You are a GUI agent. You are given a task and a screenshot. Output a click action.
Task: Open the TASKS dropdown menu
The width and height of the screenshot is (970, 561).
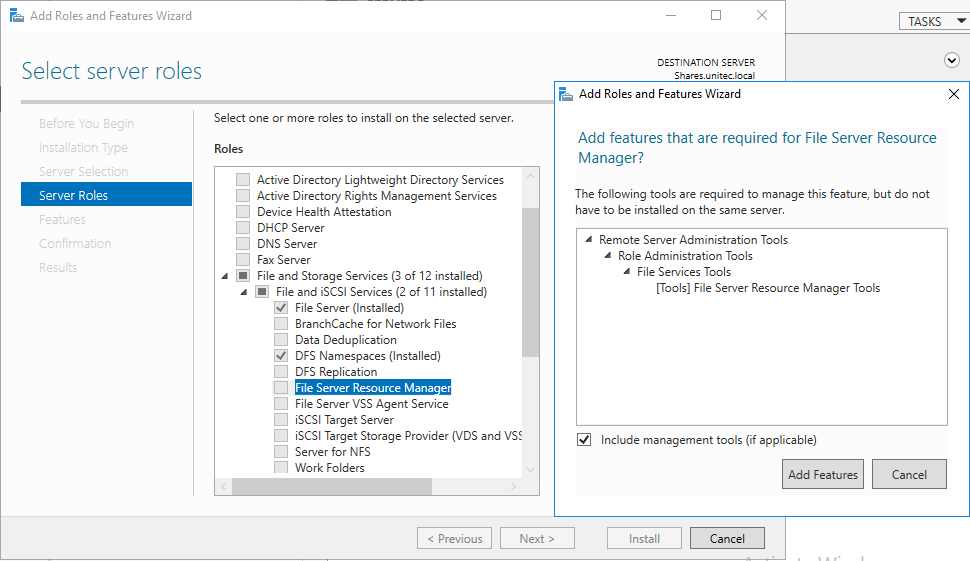pos(932,21)
